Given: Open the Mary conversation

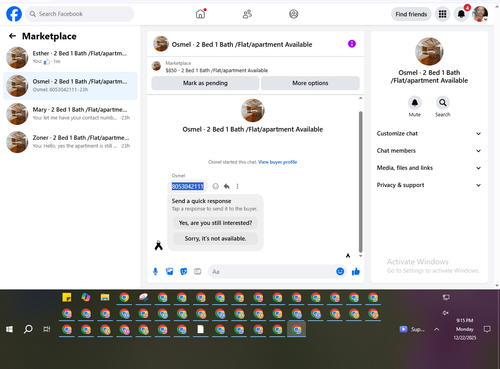Looking at the screenshot, I should point(70,114).
